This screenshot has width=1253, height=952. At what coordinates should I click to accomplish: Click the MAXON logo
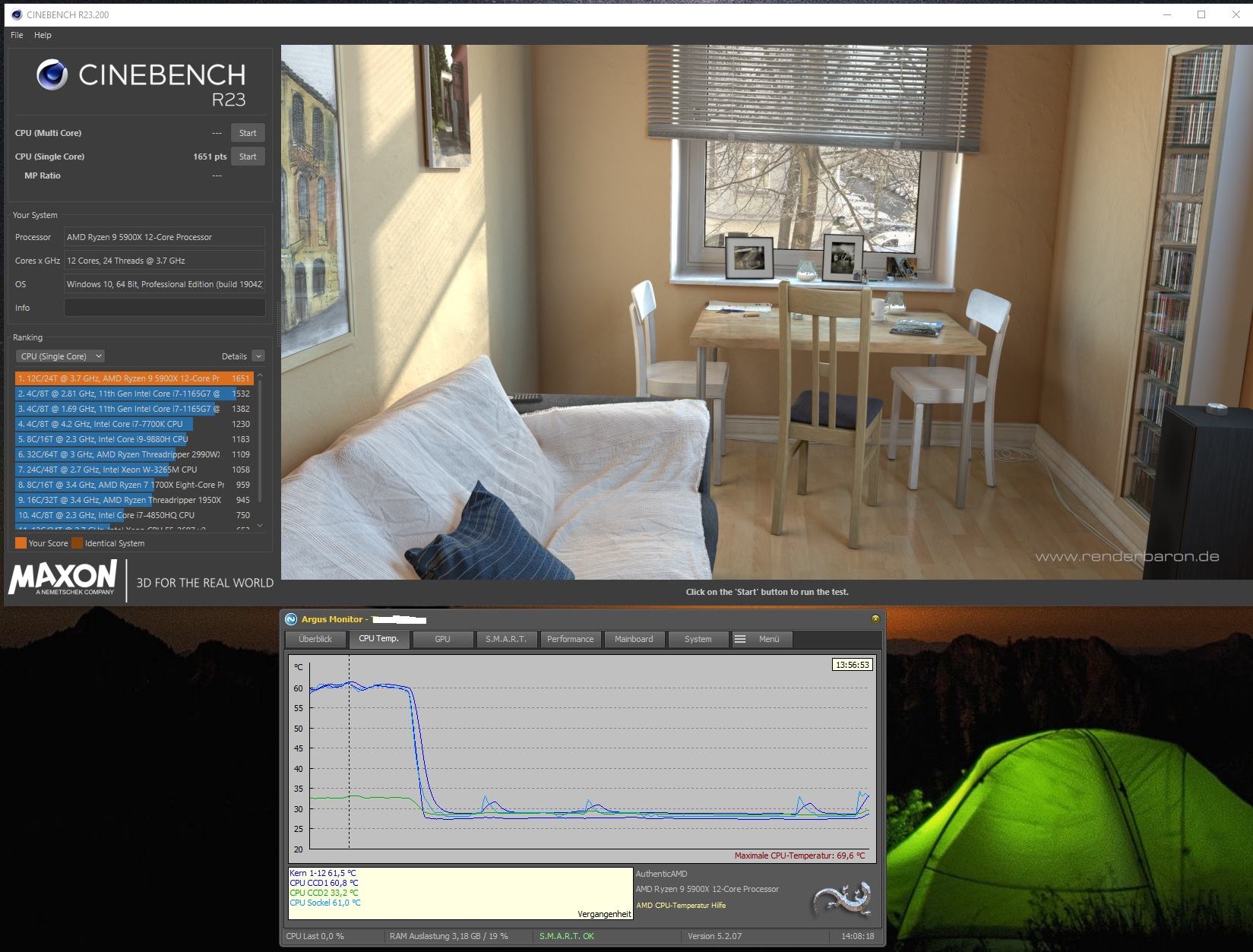tap(62, 577)
